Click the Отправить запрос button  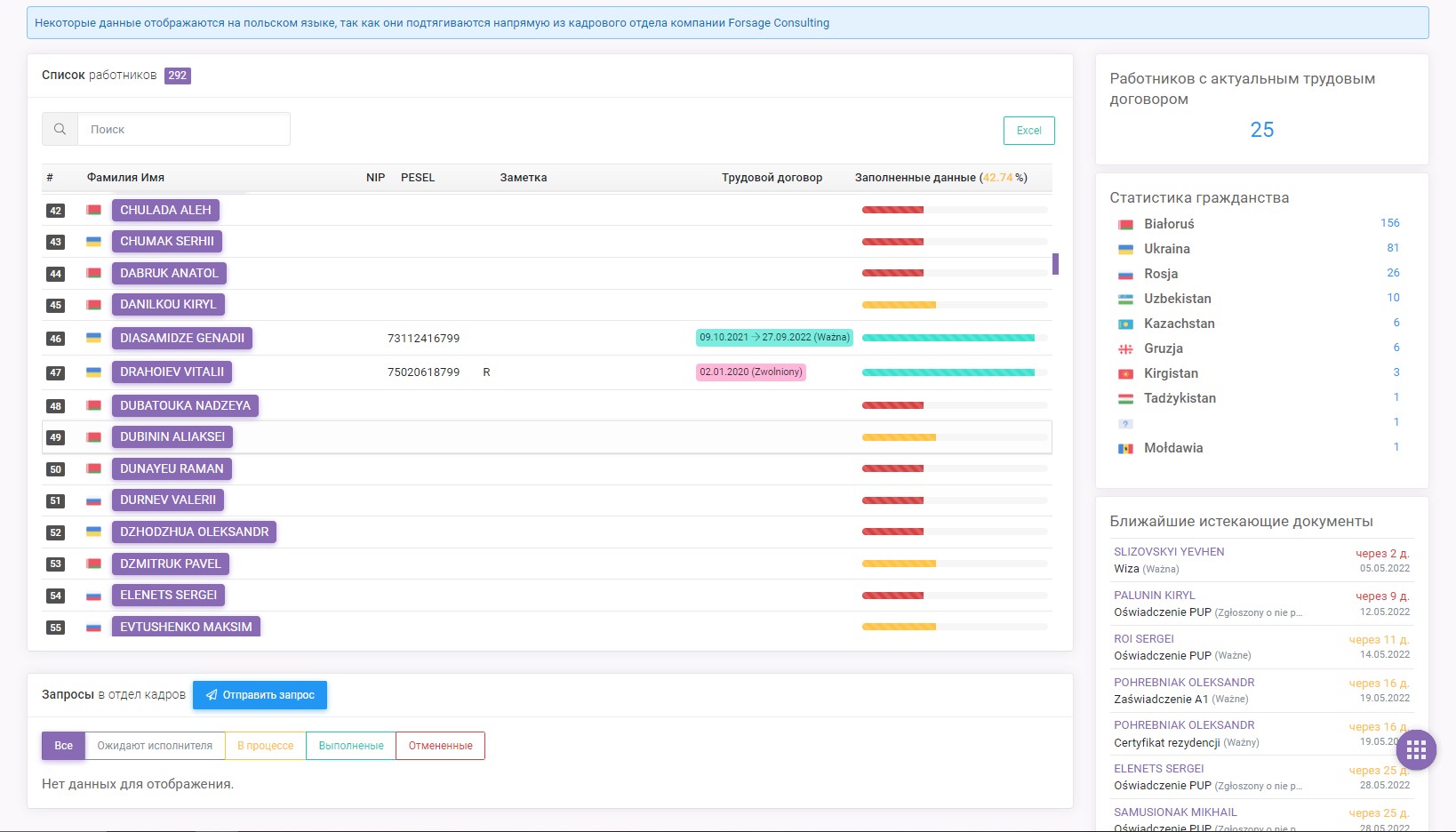260,695
